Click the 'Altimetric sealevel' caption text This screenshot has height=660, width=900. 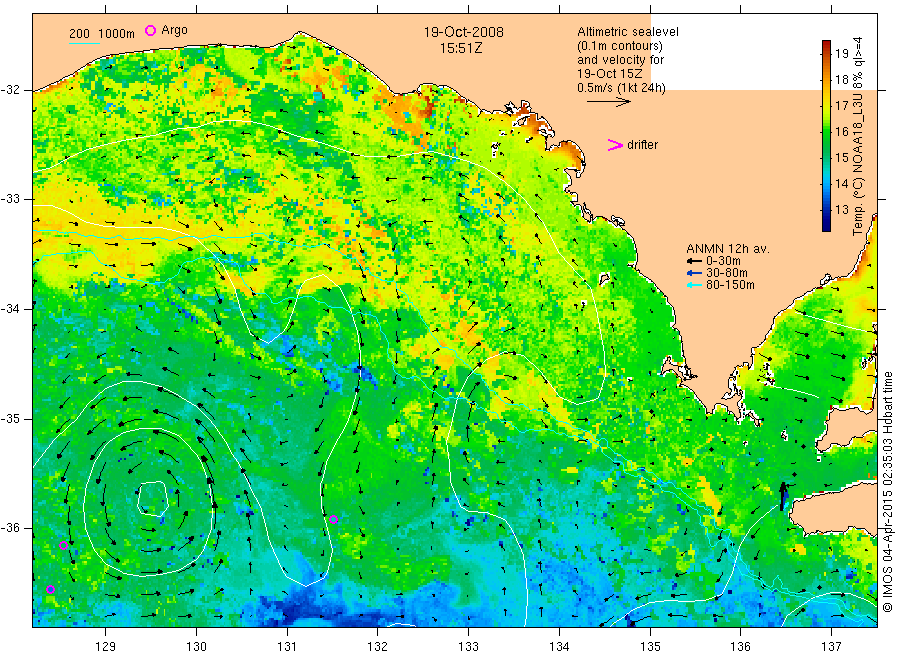click(627, 32)
